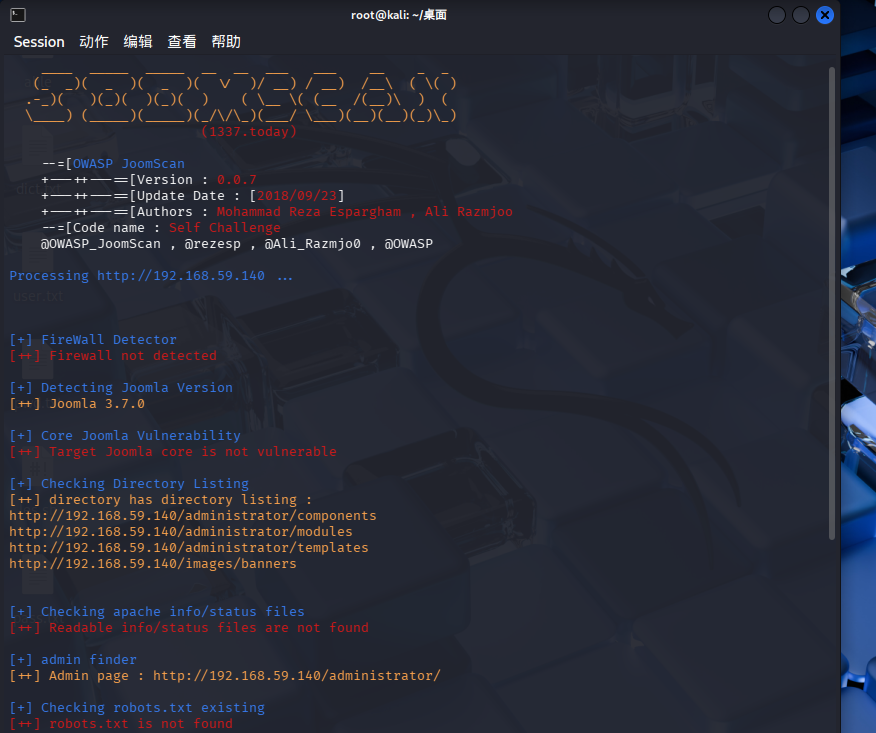This screenshot has width=876, height=733.
Task: Click the terminal icon in title bar
Action: 18,15
